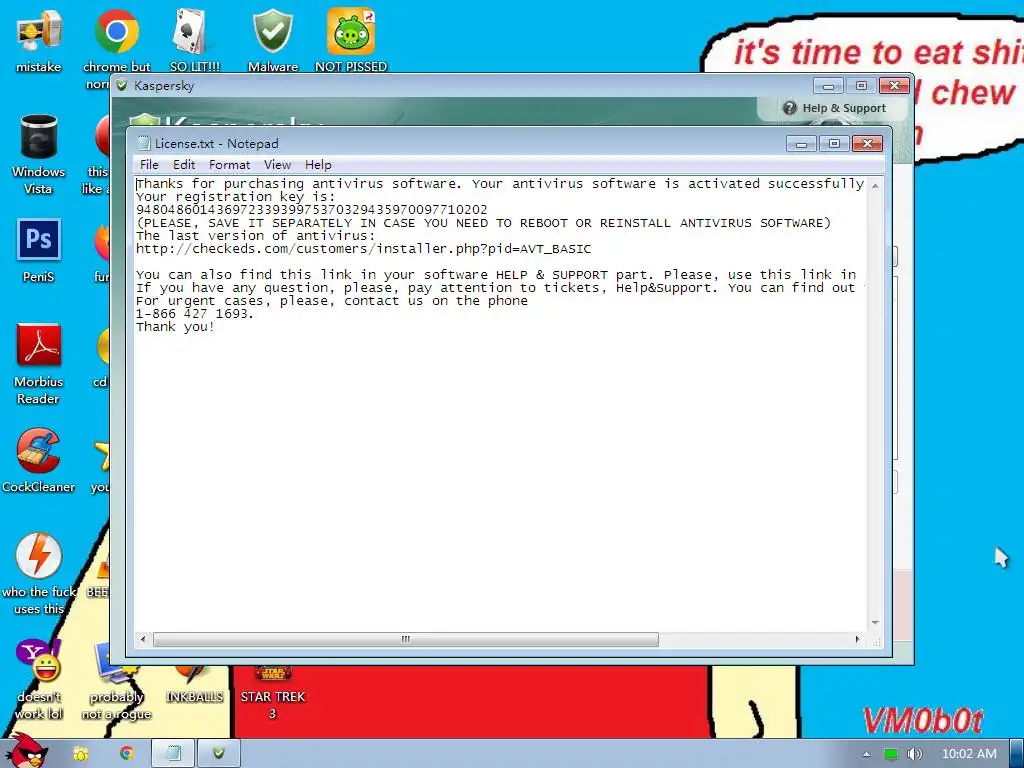The width and height of the screenshot is (1024, 768).
Task: Close the Kaspersky window
Action: point(895,86)
